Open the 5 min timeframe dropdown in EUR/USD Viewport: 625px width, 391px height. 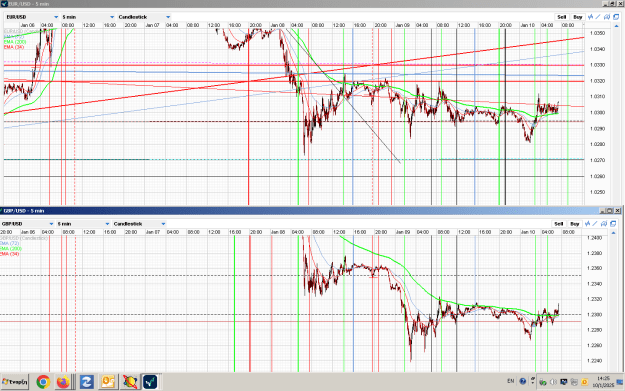click(88, 17)
